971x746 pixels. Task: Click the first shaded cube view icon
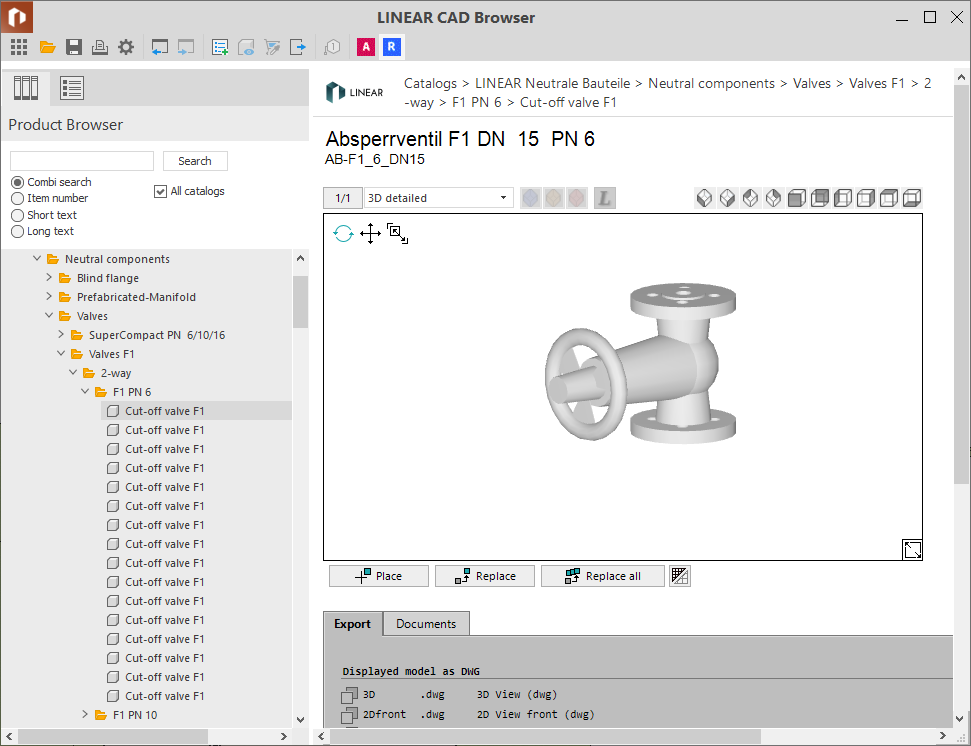(x=796, y=198)
